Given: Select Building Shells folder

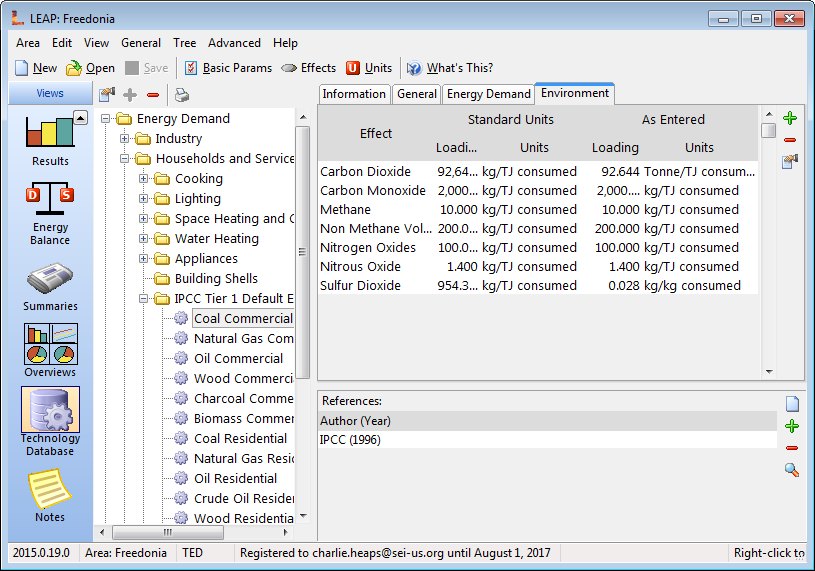Looking at the screenshot, I should coord(216,278).
